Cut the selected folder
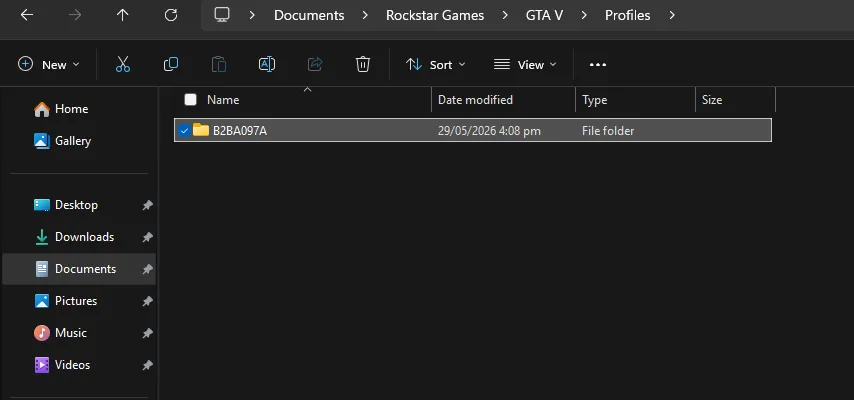The width and height of the screenshot is (854, 400). [123, 64]
